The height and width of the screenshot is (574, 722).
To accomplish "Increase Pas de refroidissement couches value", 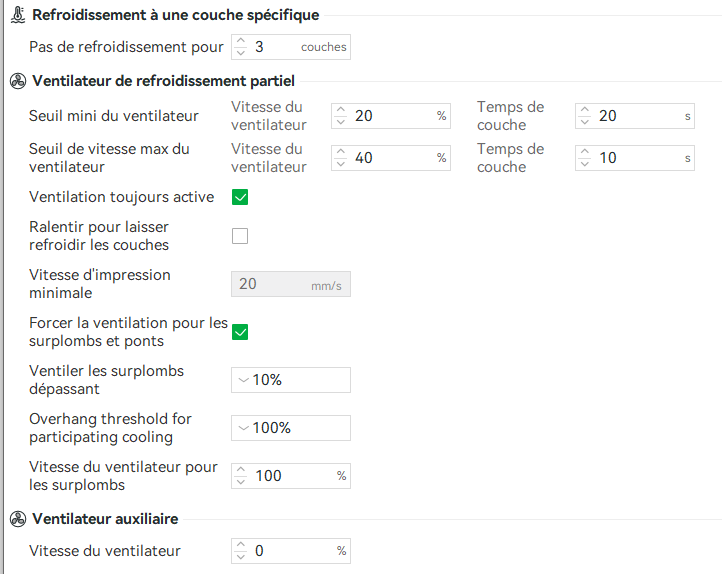I will coord(240,42).
